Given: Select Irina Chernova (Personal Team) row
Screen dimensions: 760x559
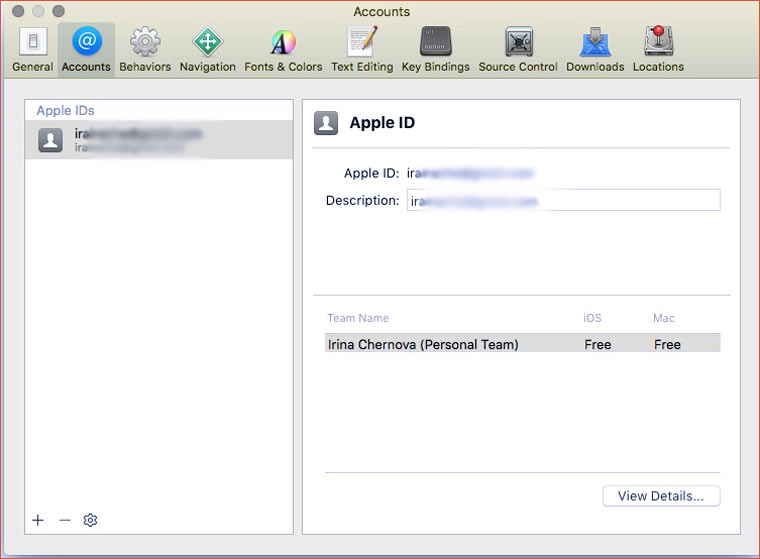Looking at the screenshot, I should pyautogui.click(x=522, y=344).
